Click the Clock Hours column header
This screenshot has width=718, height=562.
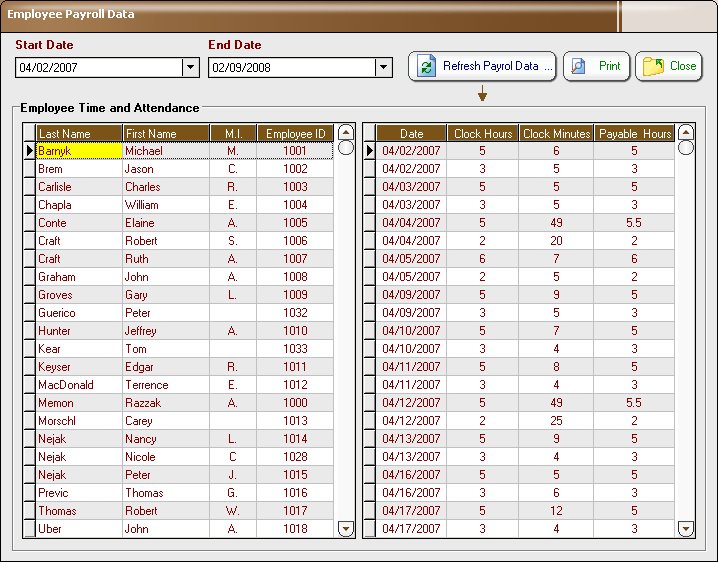pyautogui.click(x=483, y=133)
